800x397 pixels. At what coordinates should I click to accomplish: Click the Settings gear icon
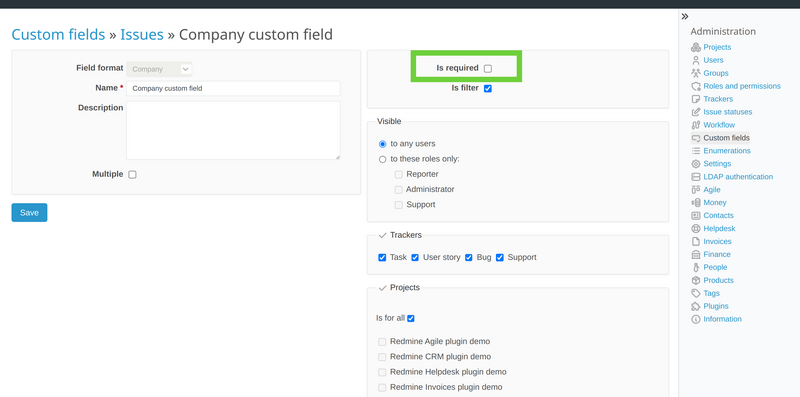[695, 164]
